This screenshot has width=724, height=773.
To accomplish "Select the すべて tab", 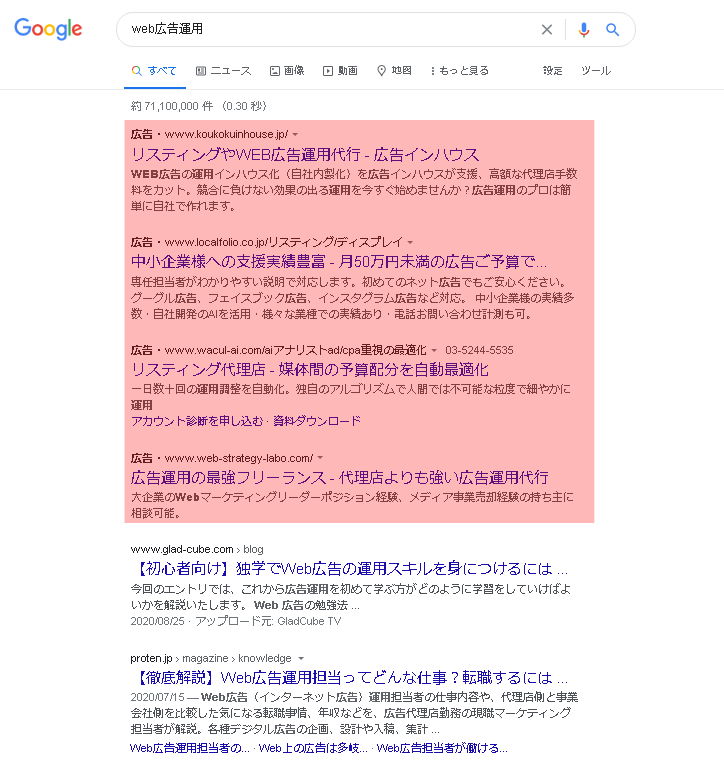I will [154, 71].
